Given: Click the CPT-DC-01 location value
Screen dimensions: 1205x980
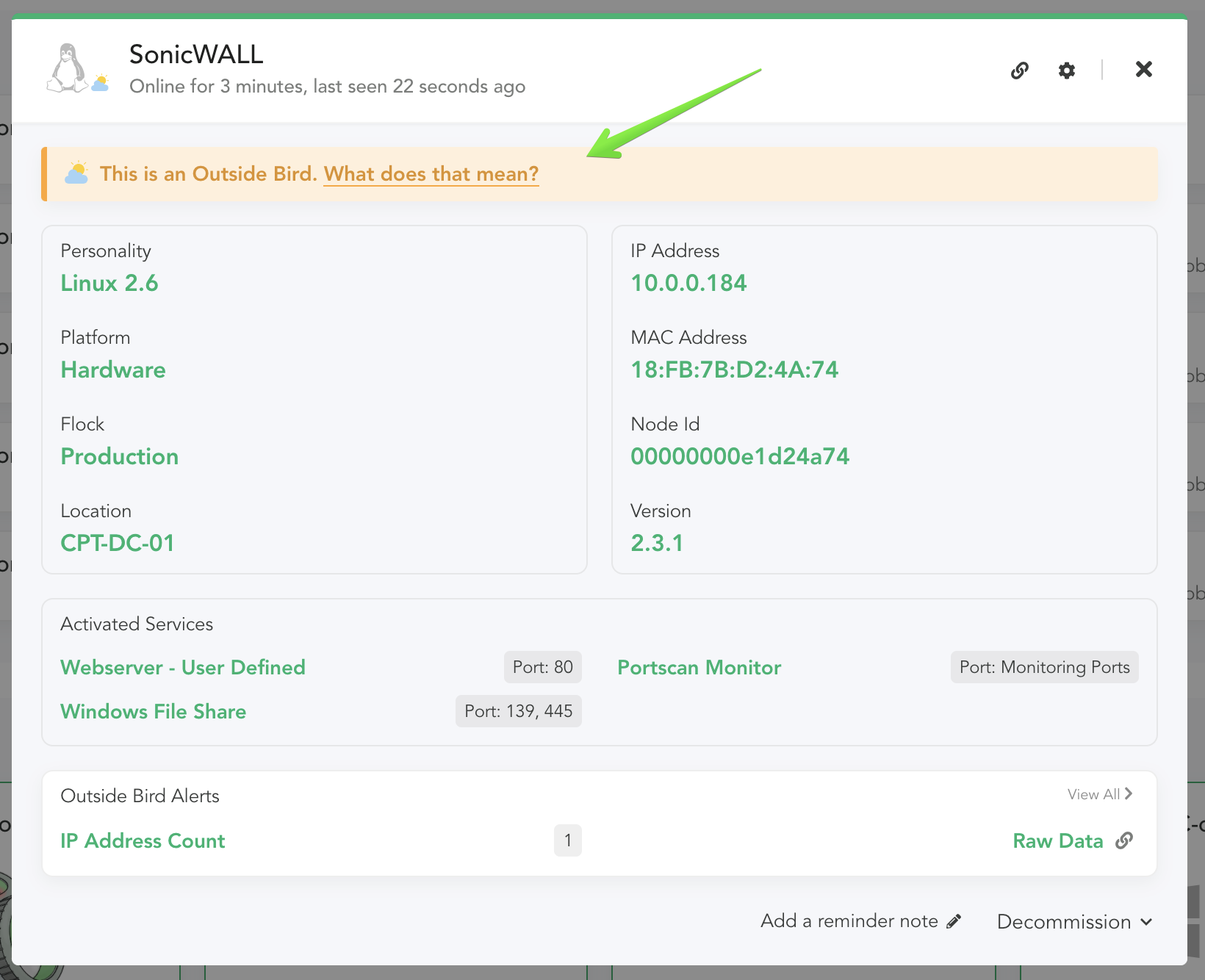Looking at the screenshot, I should tap(118, 543).
